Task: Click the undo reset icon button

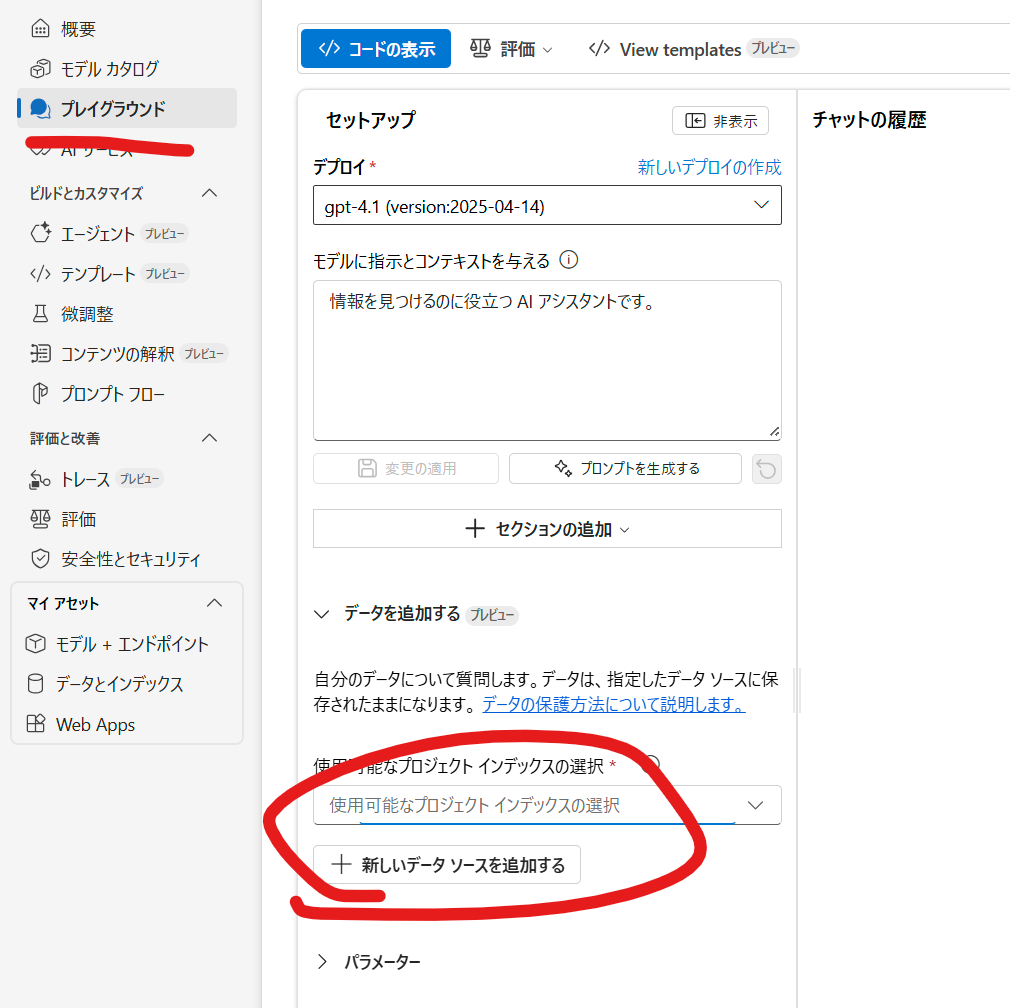Action: tap(767, 469)
